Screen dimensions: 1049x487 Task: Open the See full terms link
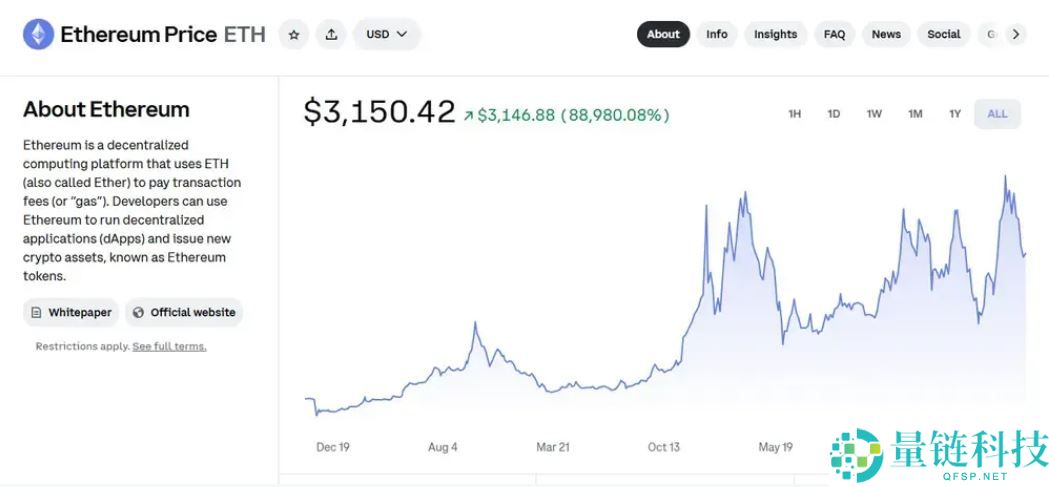pyautogui.click(x=169, y=346)
